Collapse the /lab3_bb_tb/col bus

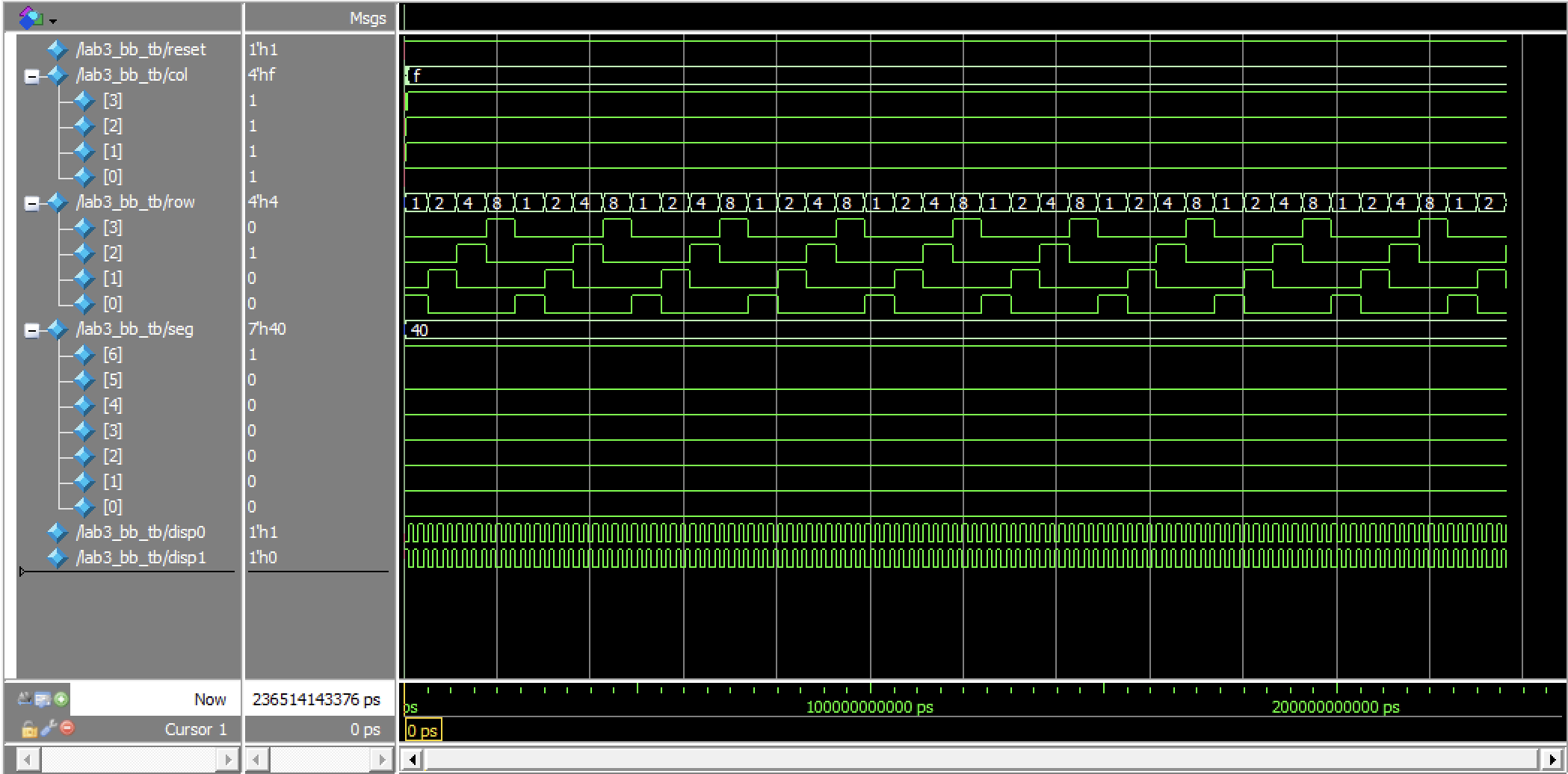pos(31,76)
